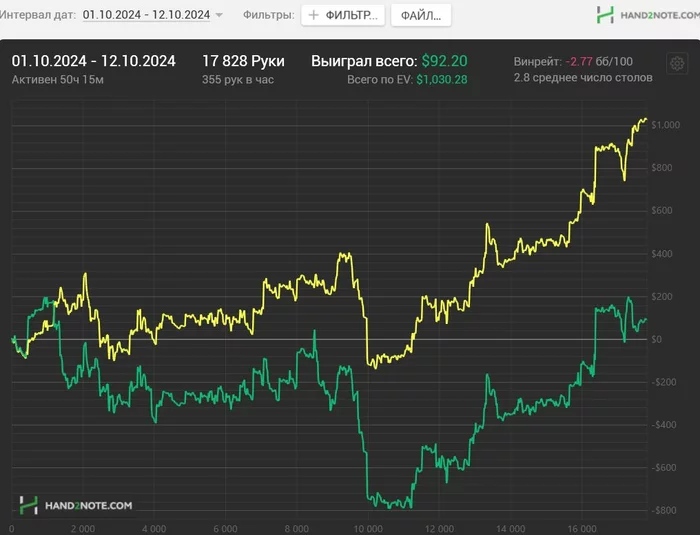
Task: Click the winrate '-2.77 бб/100' value
Action: pos(599,61)
